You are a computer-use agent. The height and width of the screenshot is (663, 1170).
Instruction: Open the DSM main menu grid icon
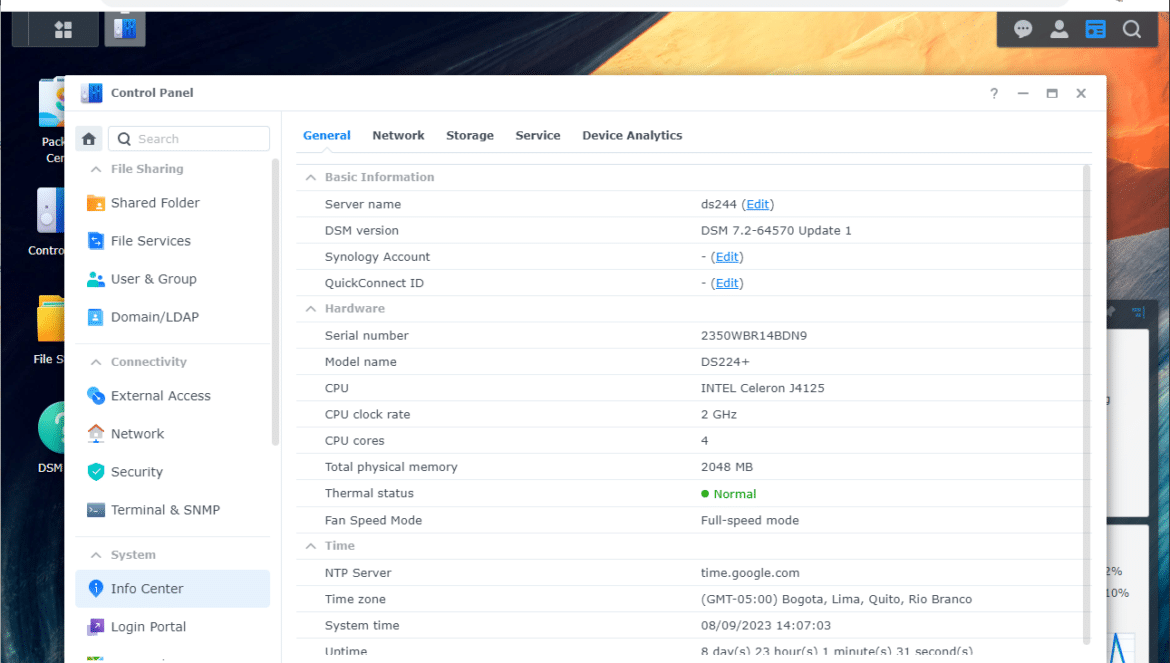click(x=63, y=30)
